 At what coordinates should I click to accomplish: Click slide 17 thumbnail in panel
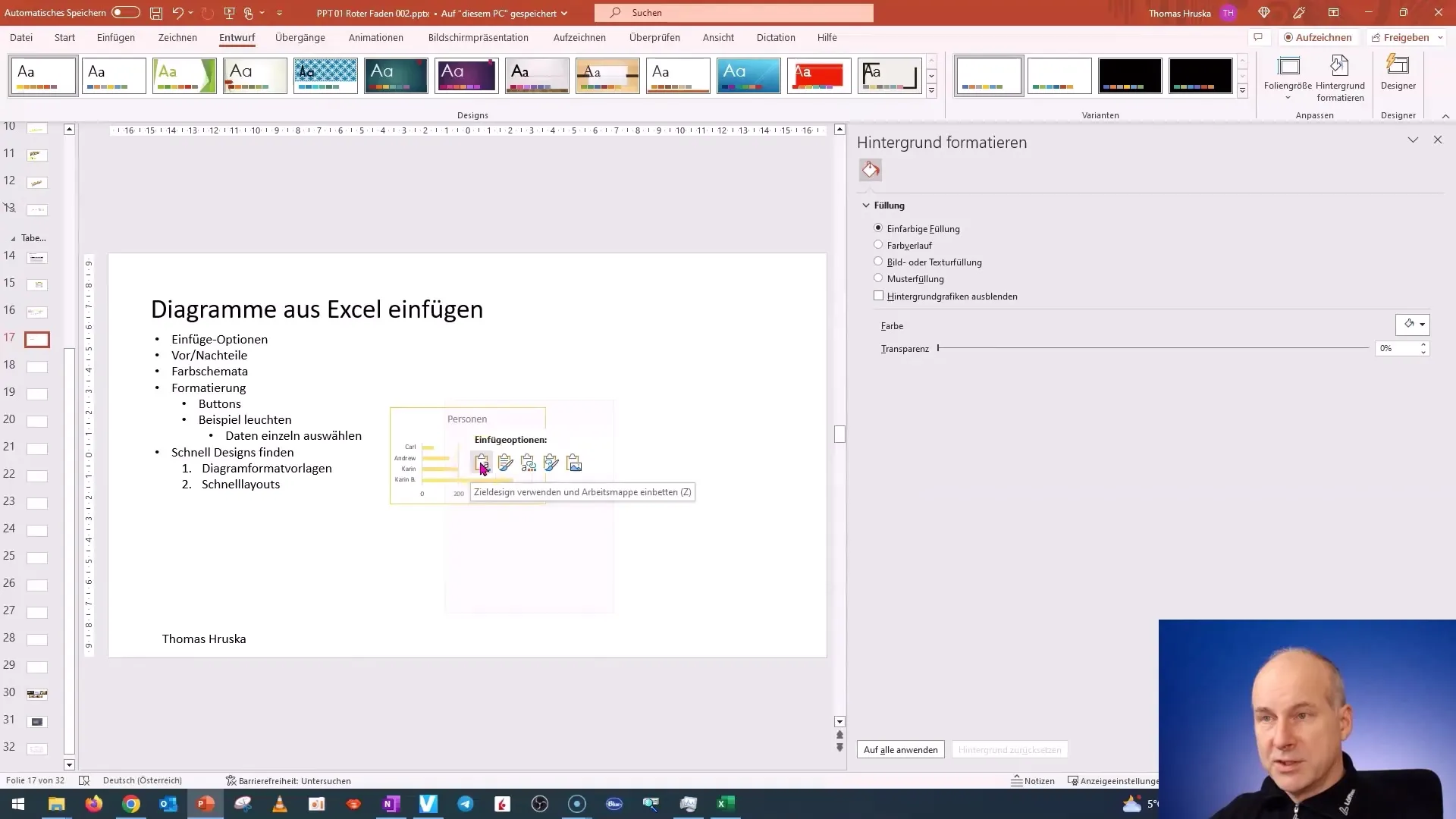pos(37,337)
